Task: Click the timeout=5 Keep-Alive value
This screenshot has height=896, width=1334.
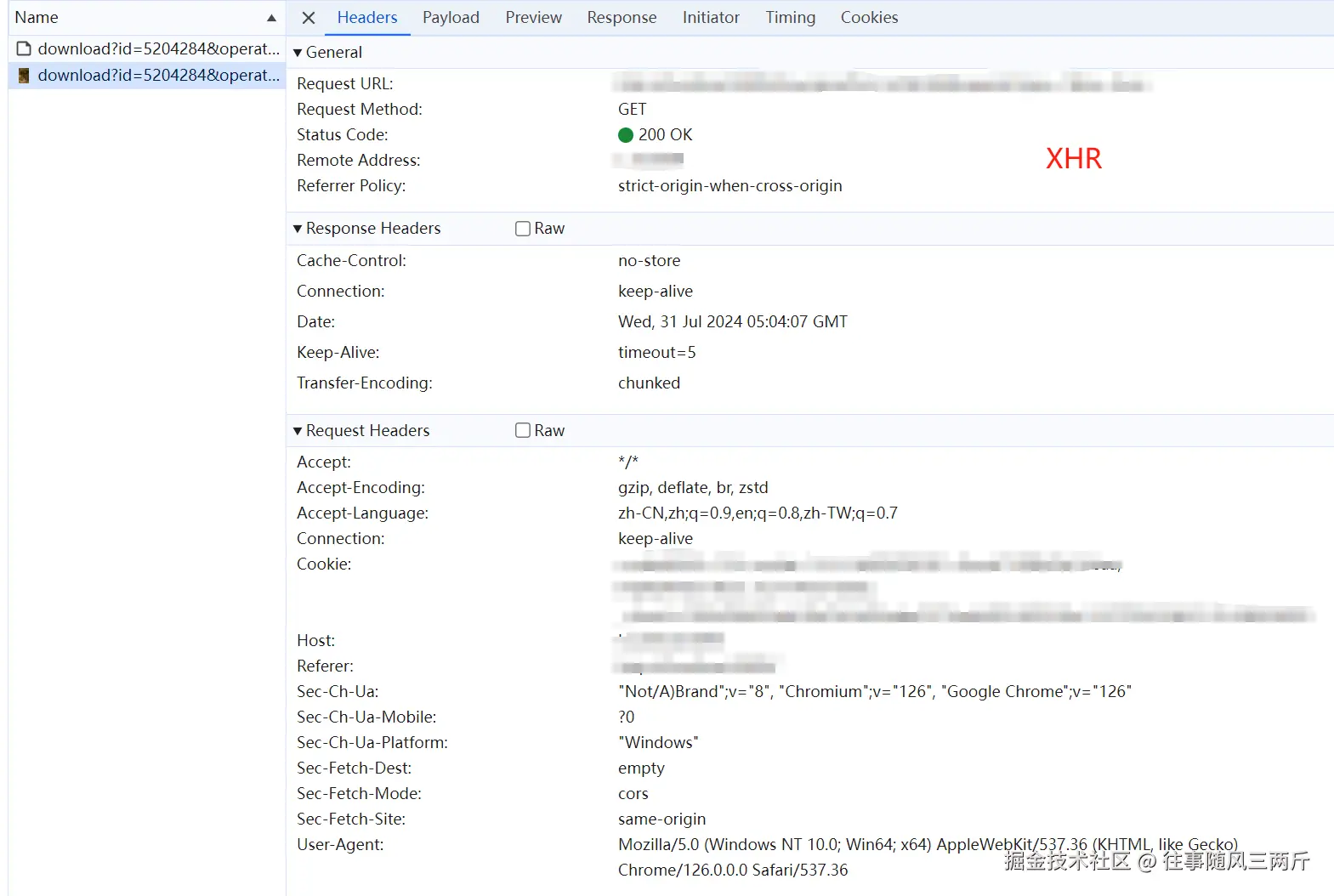Action: pyautogui.click(x=656, y=353)
